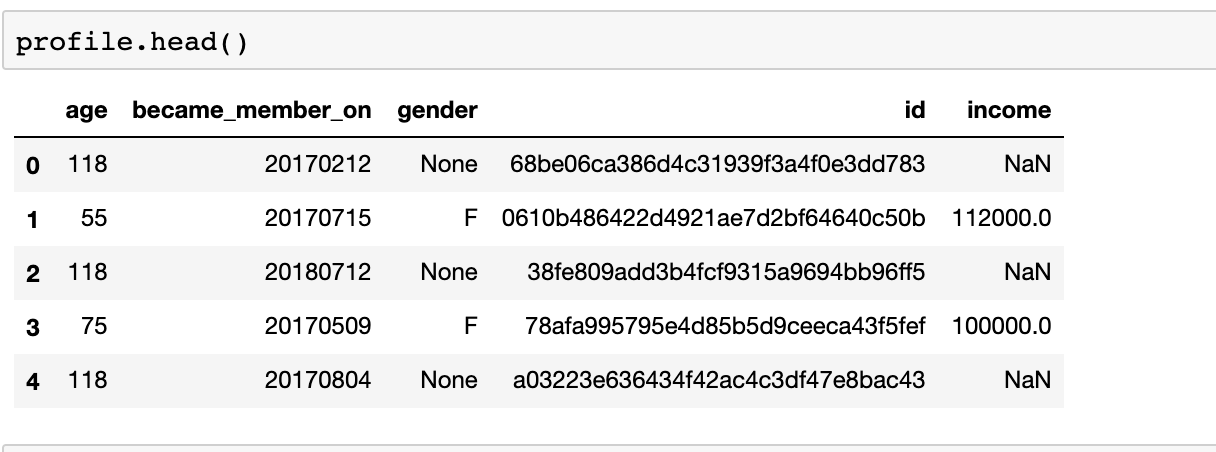Click the age value 55

point(94,219)
